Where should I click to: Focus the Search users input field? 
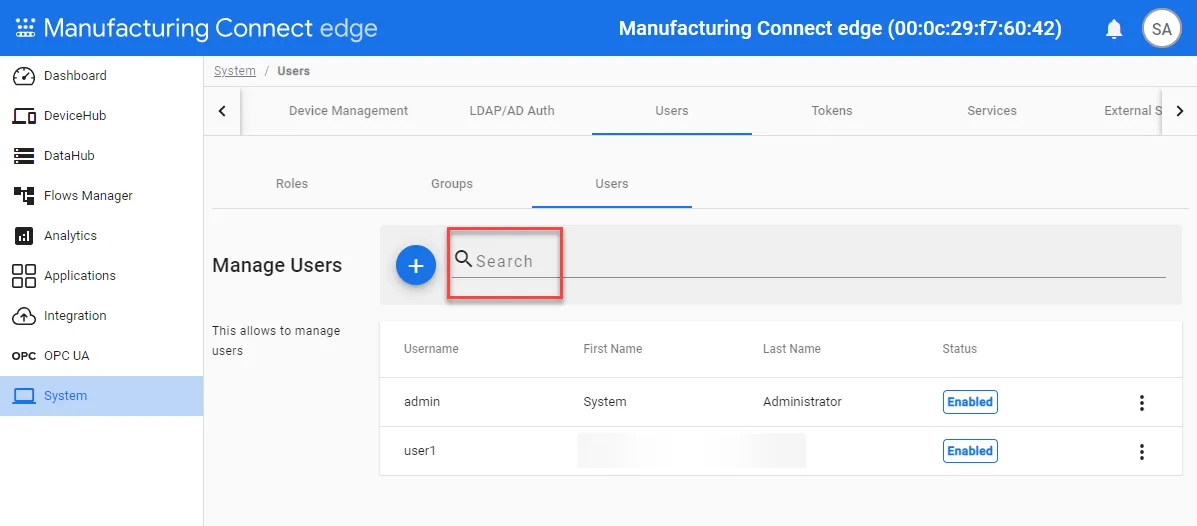808,262
